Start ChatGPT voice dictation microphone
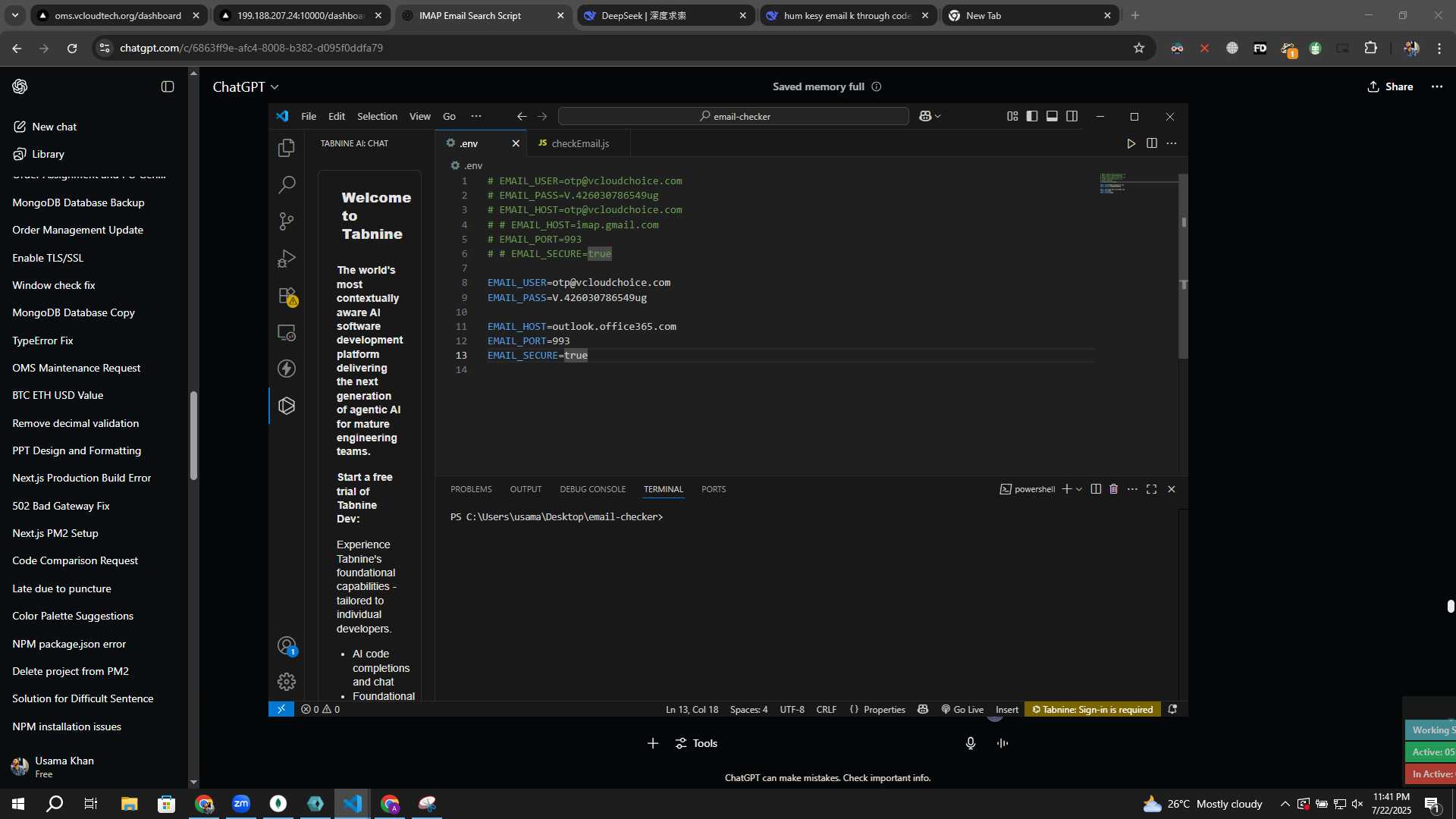 point(971,743)
